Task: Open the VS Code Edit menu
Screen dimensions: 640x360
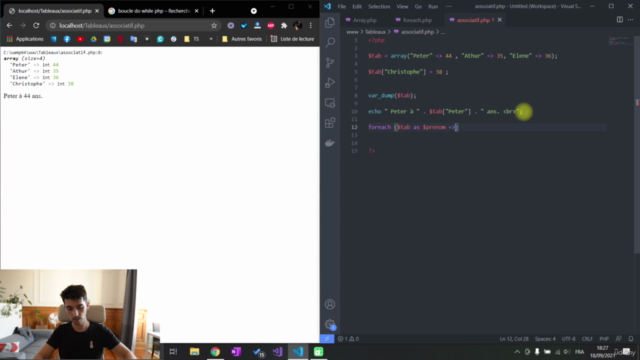Action: pos(357,7)
